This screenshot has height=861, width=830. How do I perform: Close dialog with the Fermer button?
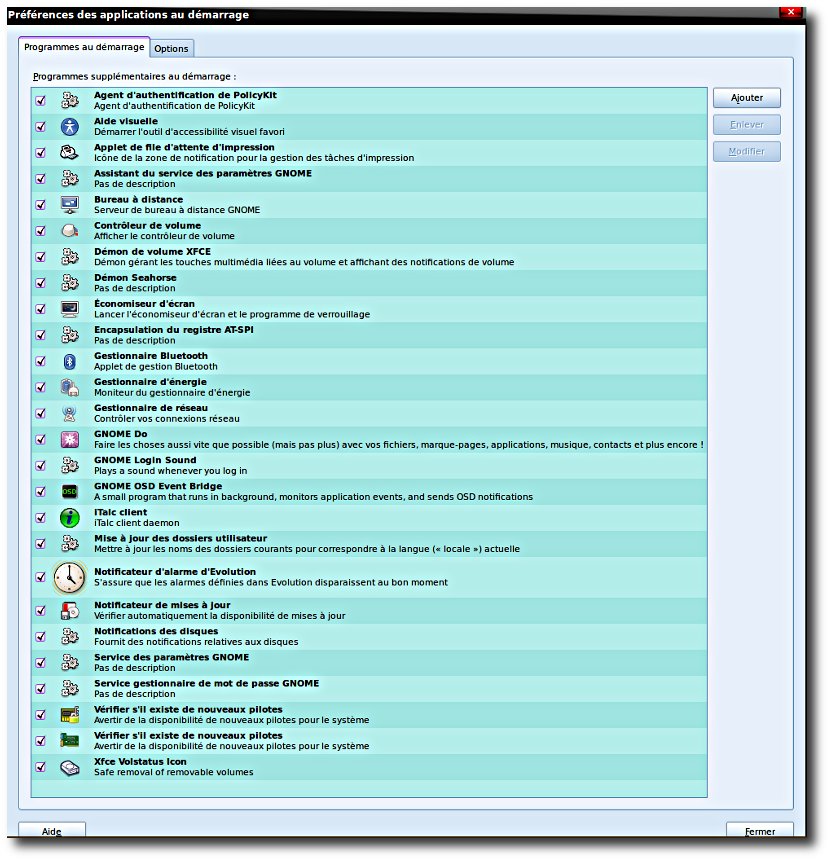[x=760, y=831]
